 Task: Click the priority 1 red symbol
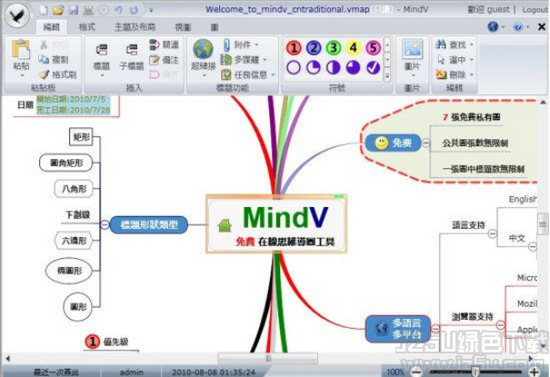(294, 48)
